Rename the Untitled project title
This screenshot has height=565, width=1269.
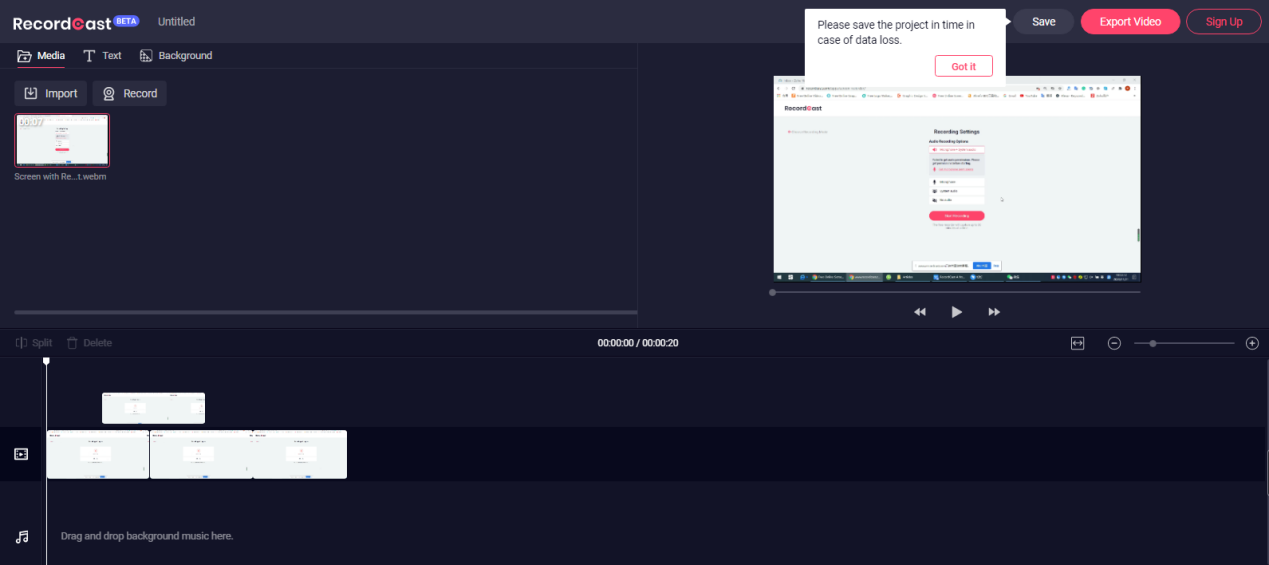click(176, 22)
